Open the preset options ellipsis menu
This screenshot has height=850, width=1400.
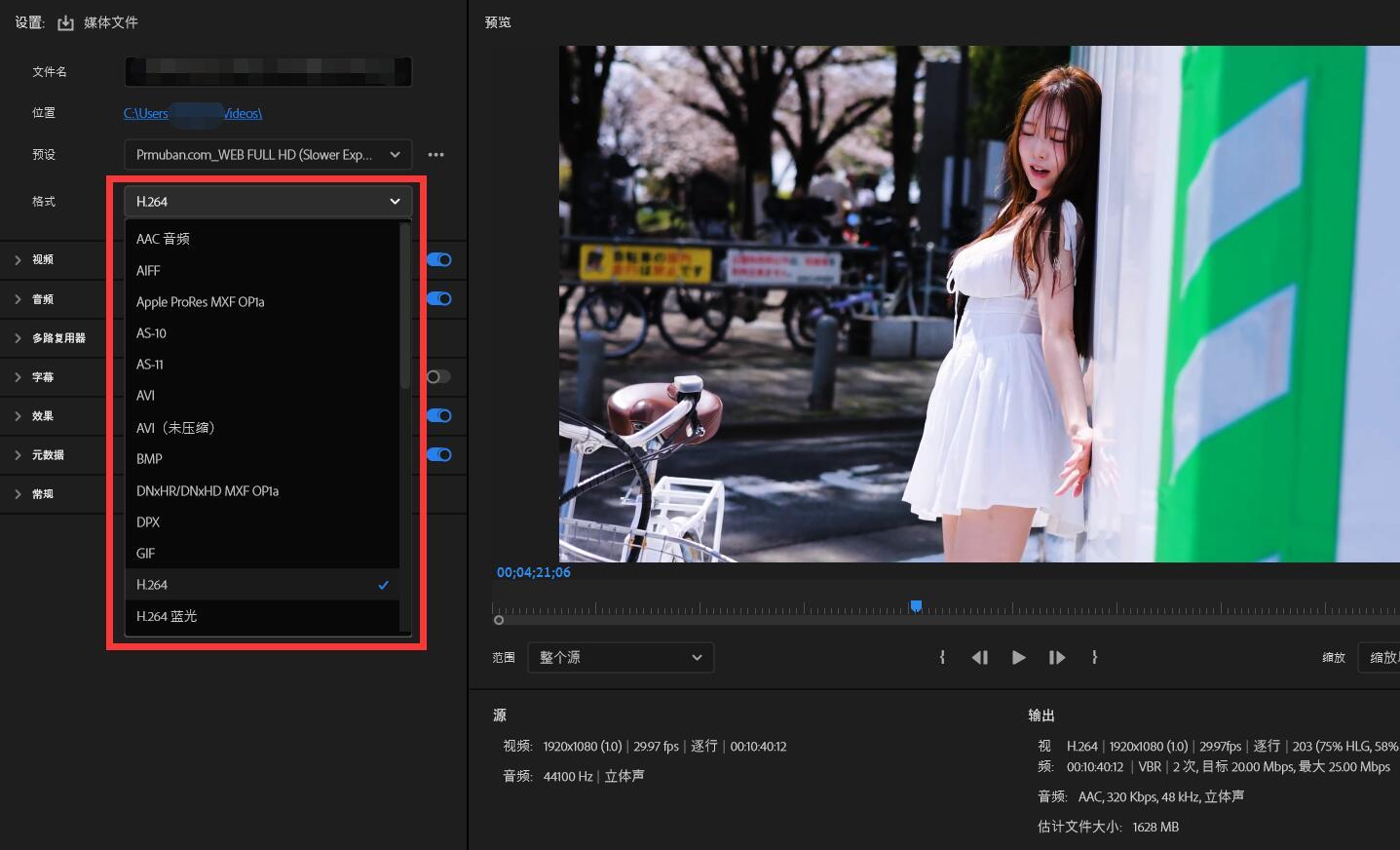coord(435,154)
